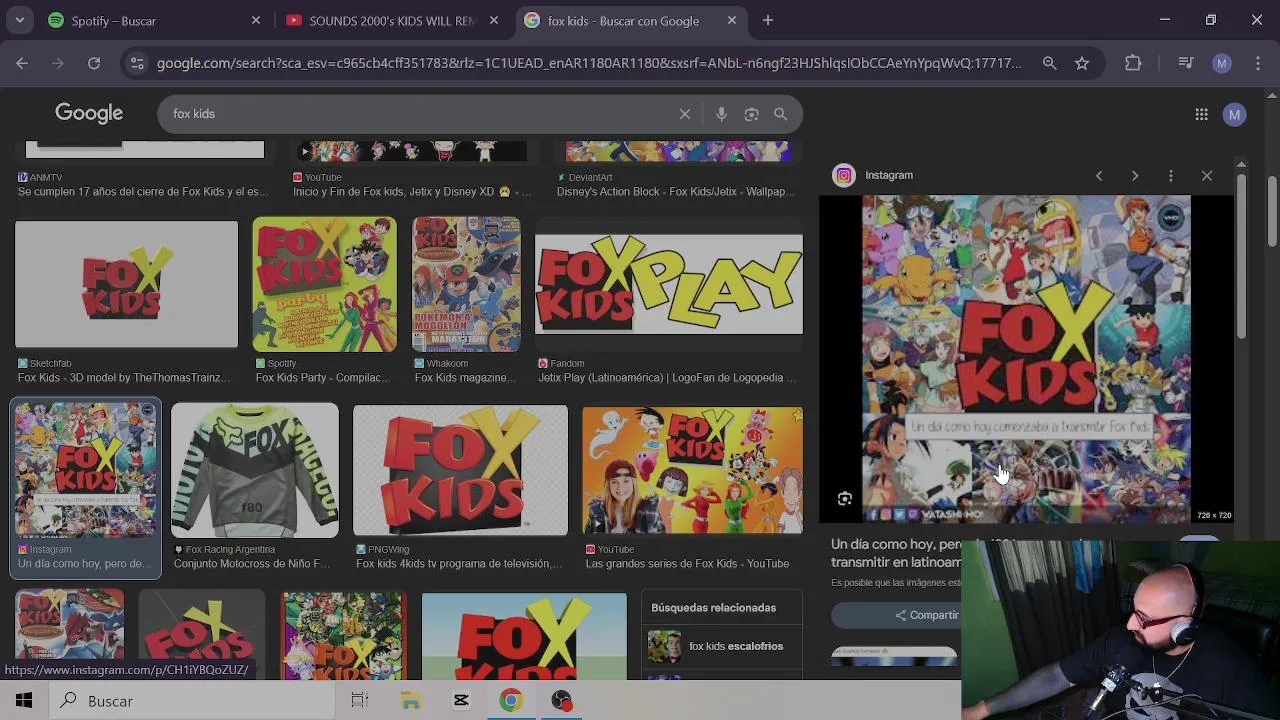The image size is (1280, 720).
Task: Go to the Google homepage logo
Action: point(89,113)
